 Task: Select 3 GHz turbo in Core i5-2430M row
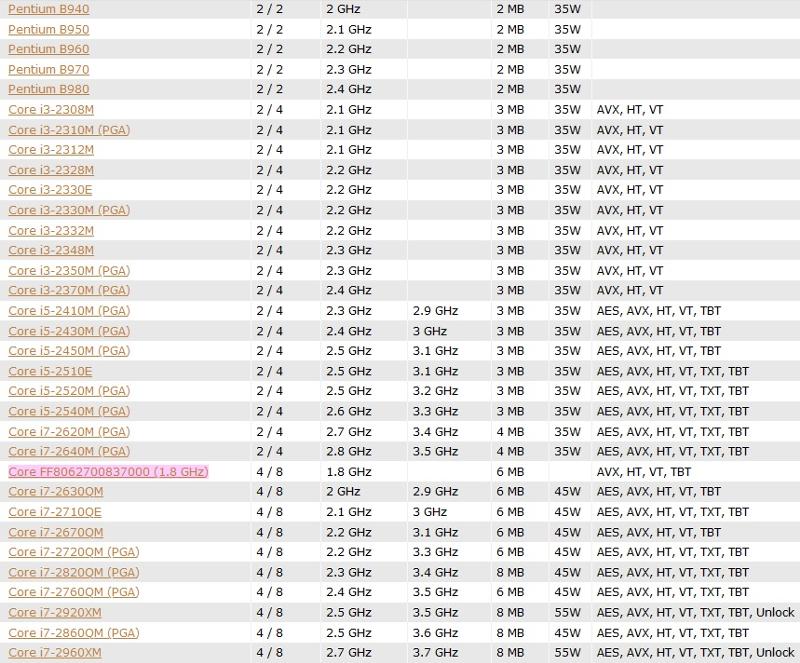pos(430,331)
